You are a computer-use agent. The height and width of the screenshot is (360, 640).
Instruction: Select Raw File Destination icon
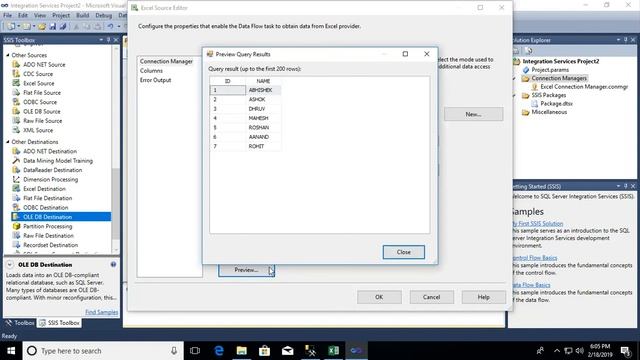(x=16, y=236)
